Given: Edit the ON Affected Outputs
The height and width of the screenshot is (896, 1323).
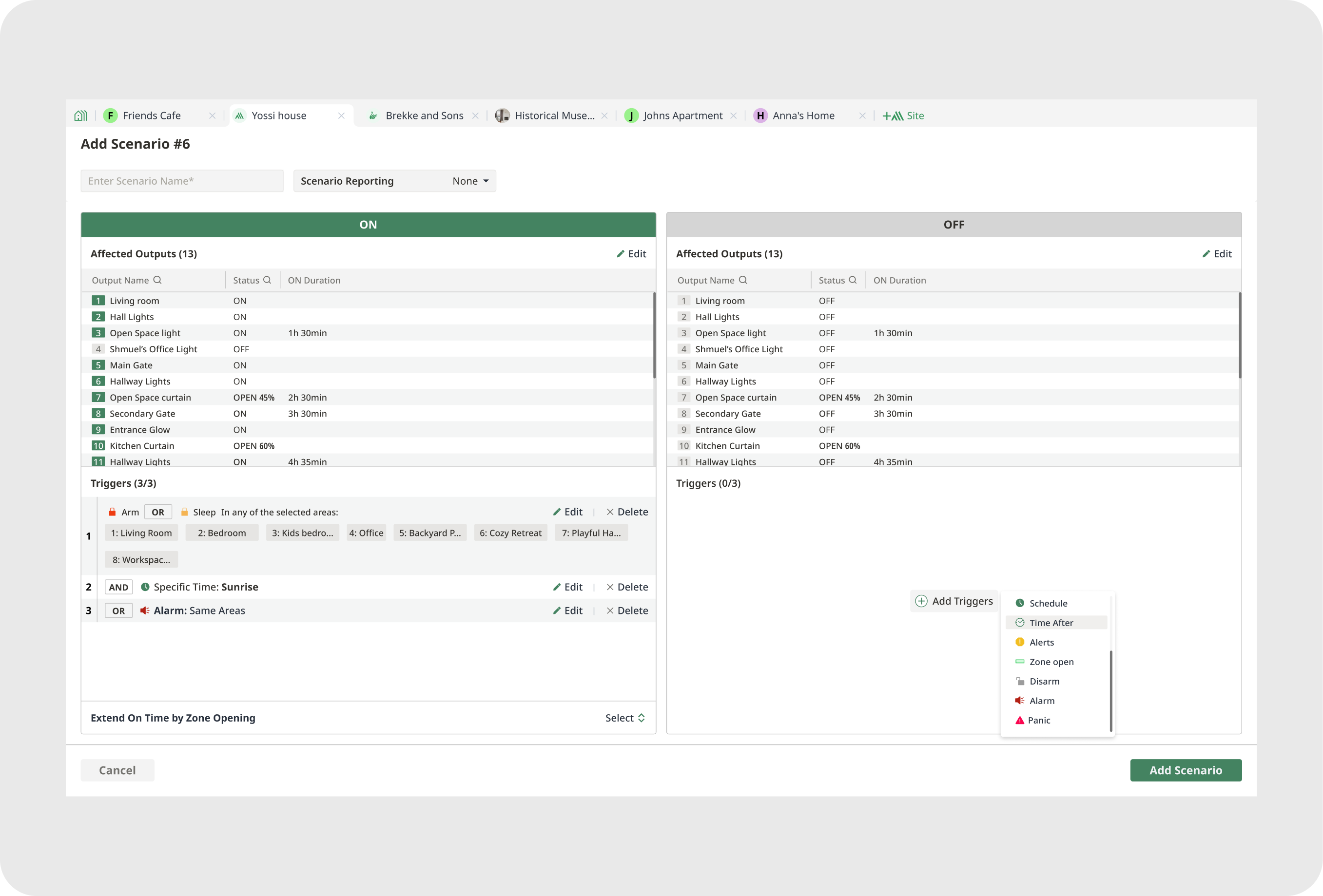Looking at the screenshot, I should [631, 254].
